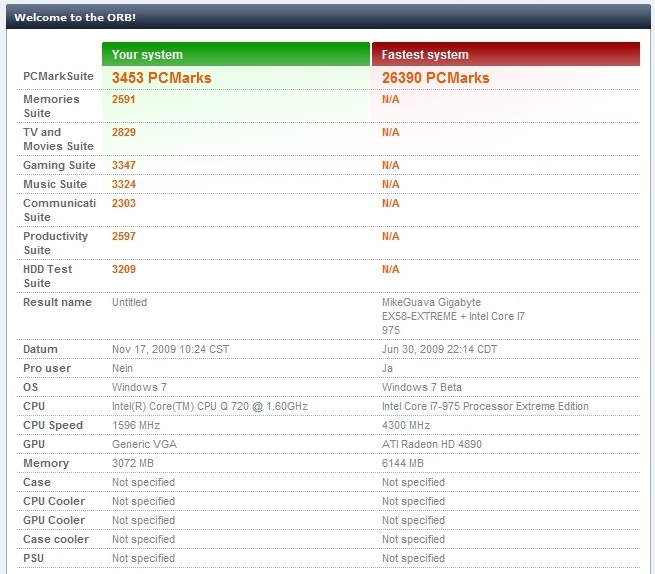The image size is (655, 574).
Task: Click the 'Communicati Suite' row label
Action: [59, 210]
